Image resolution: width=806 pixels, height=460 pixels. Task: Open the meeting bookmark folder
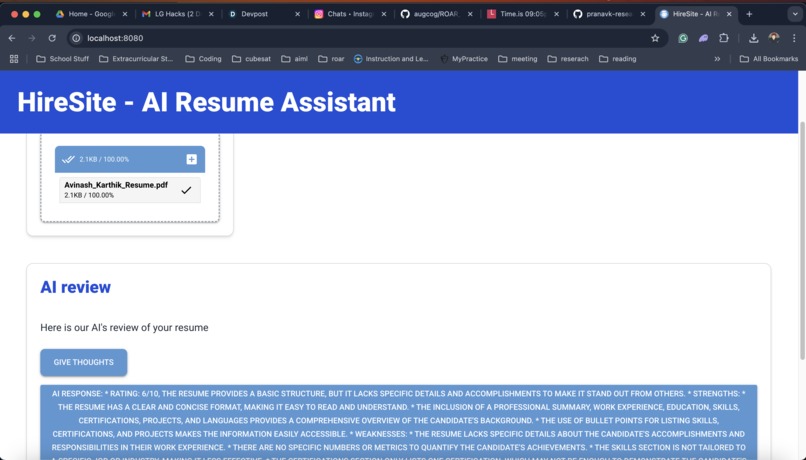click(518, 59)
